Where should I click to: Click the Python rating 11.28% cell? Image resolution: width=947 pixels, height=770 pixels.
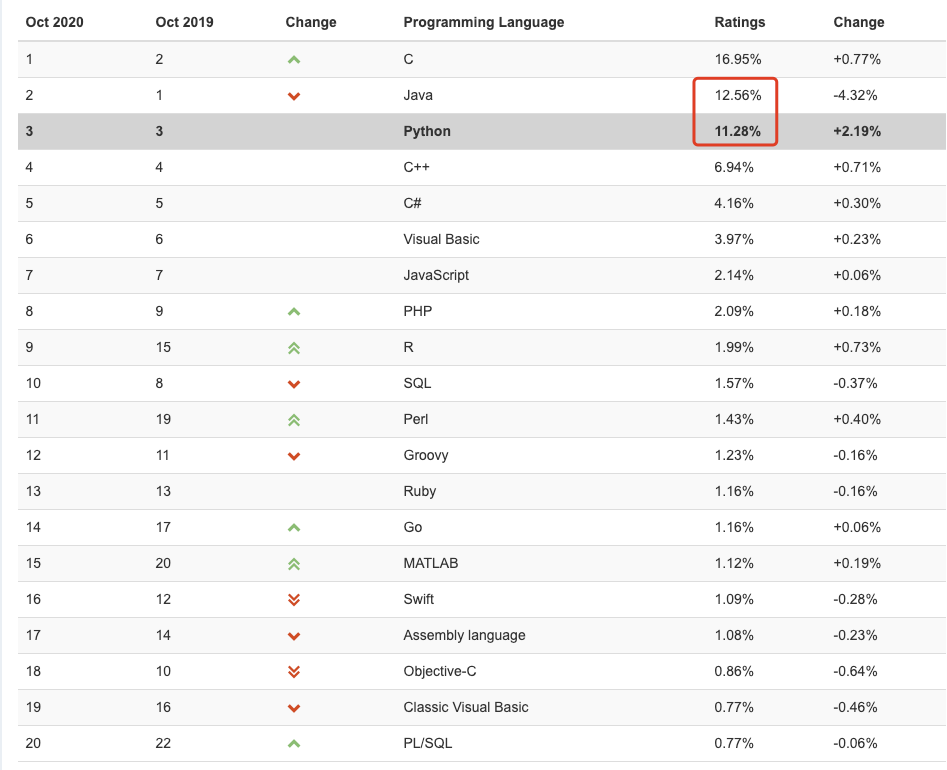[x=738, y=131]
